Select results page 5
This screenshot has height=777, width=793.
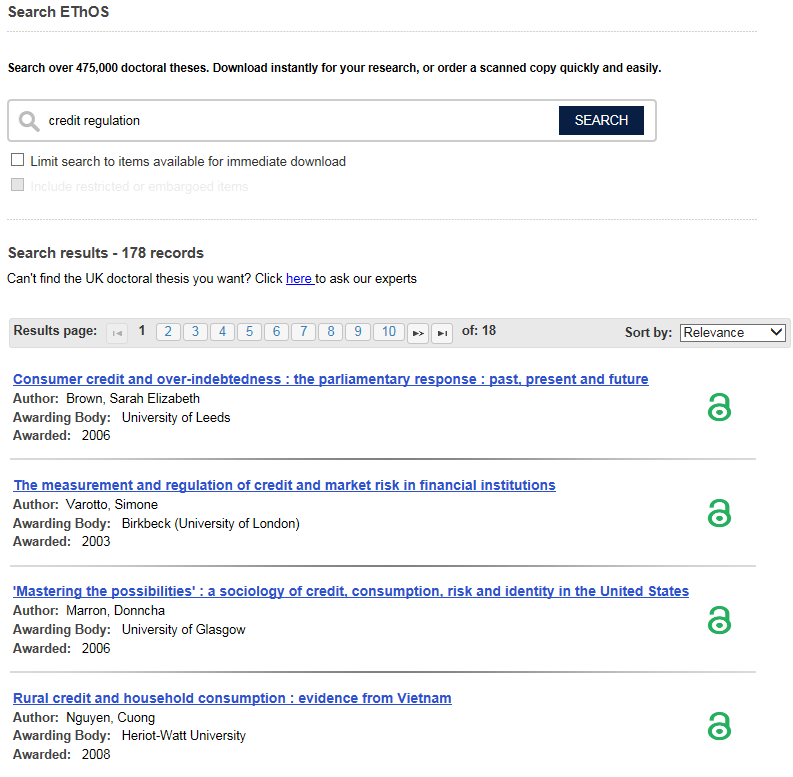249,332
